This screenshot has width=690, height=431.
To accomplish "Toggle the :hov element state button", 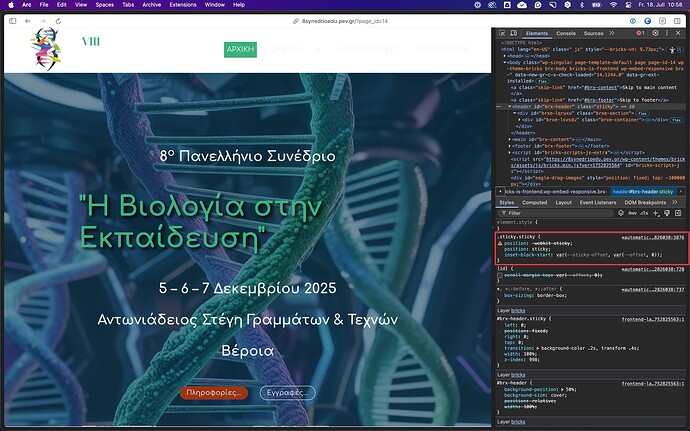I will 632,213.
